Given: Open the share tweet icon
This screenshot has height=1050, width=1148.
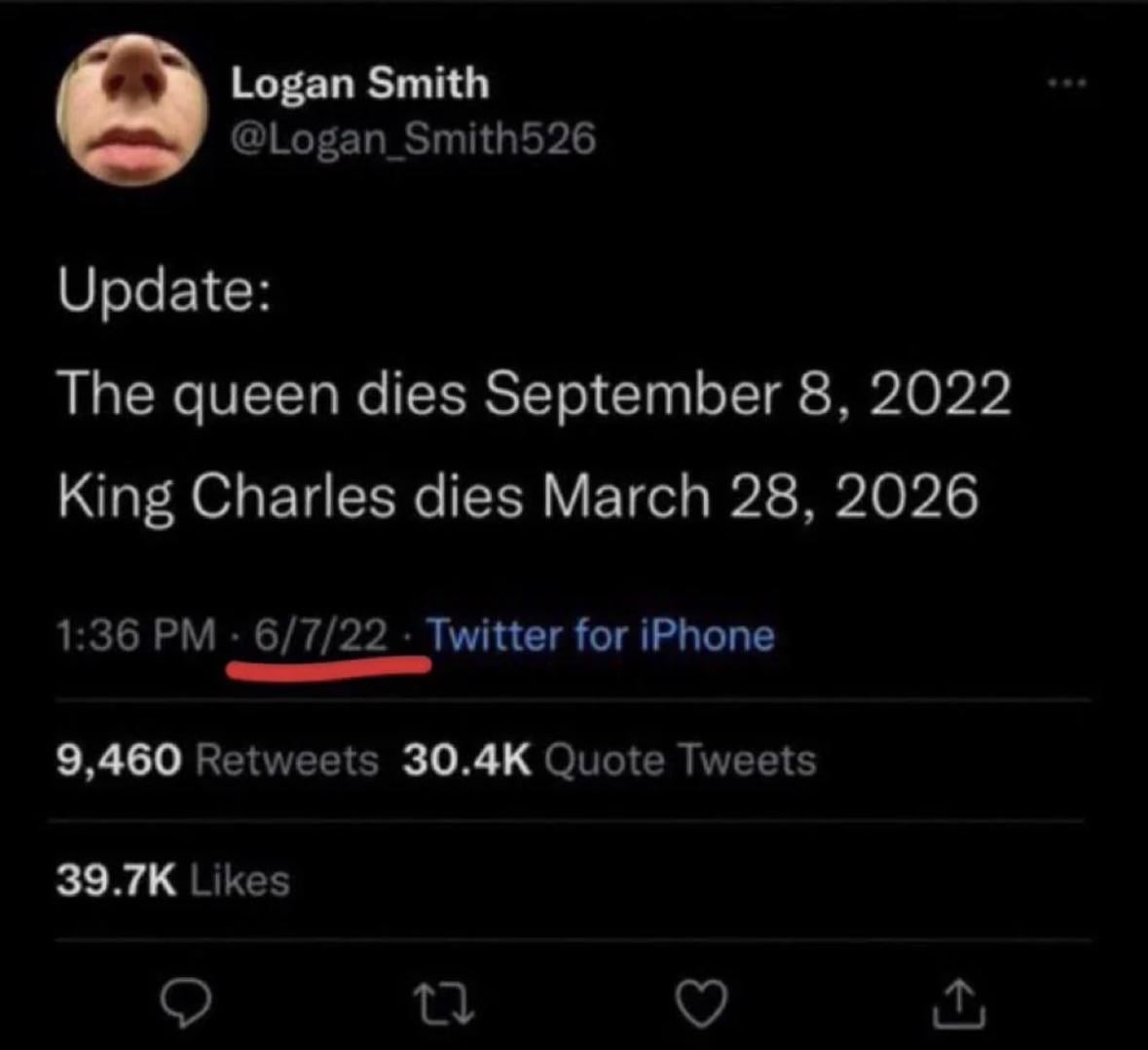Looking at the screenshot, I should [x=958, y=1005].
